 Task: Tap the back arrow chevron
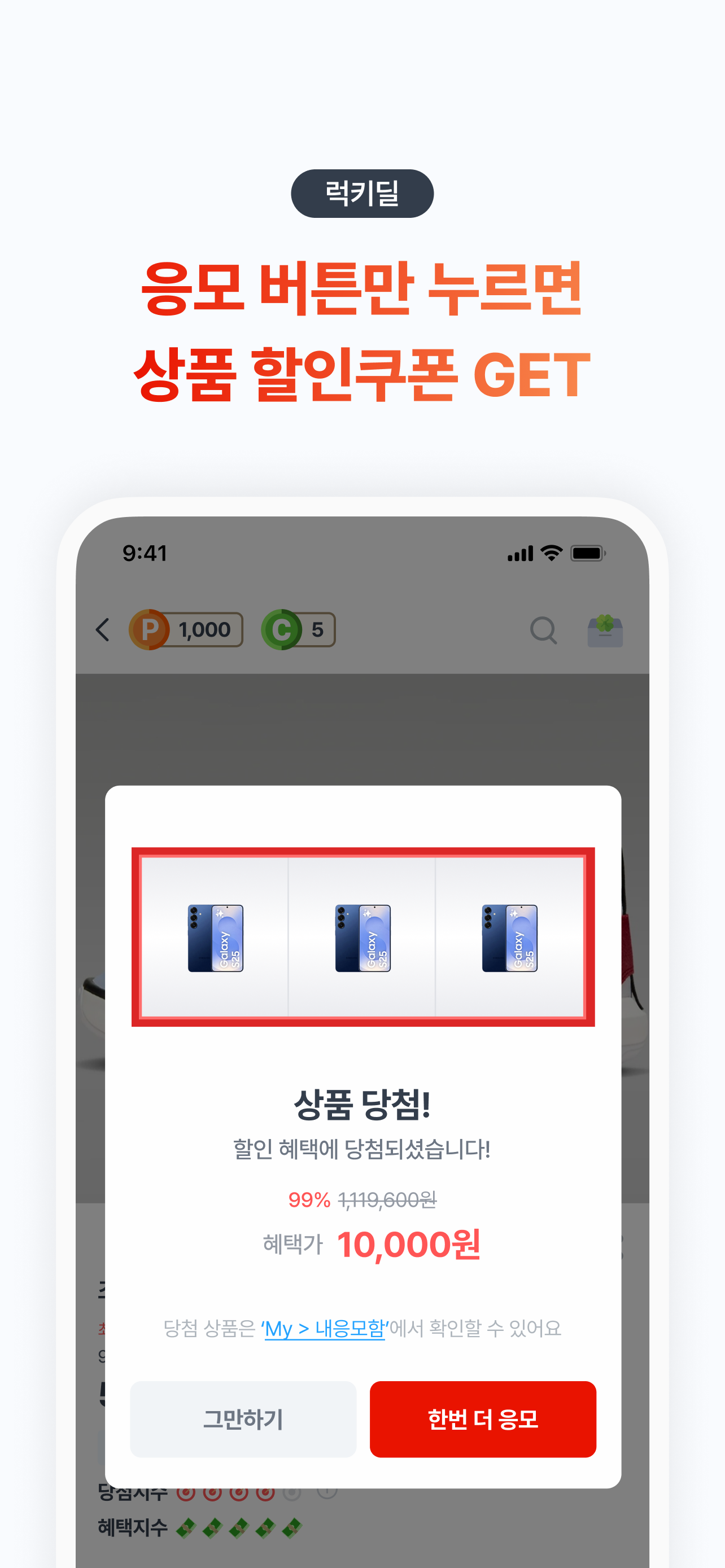point(103,629)
